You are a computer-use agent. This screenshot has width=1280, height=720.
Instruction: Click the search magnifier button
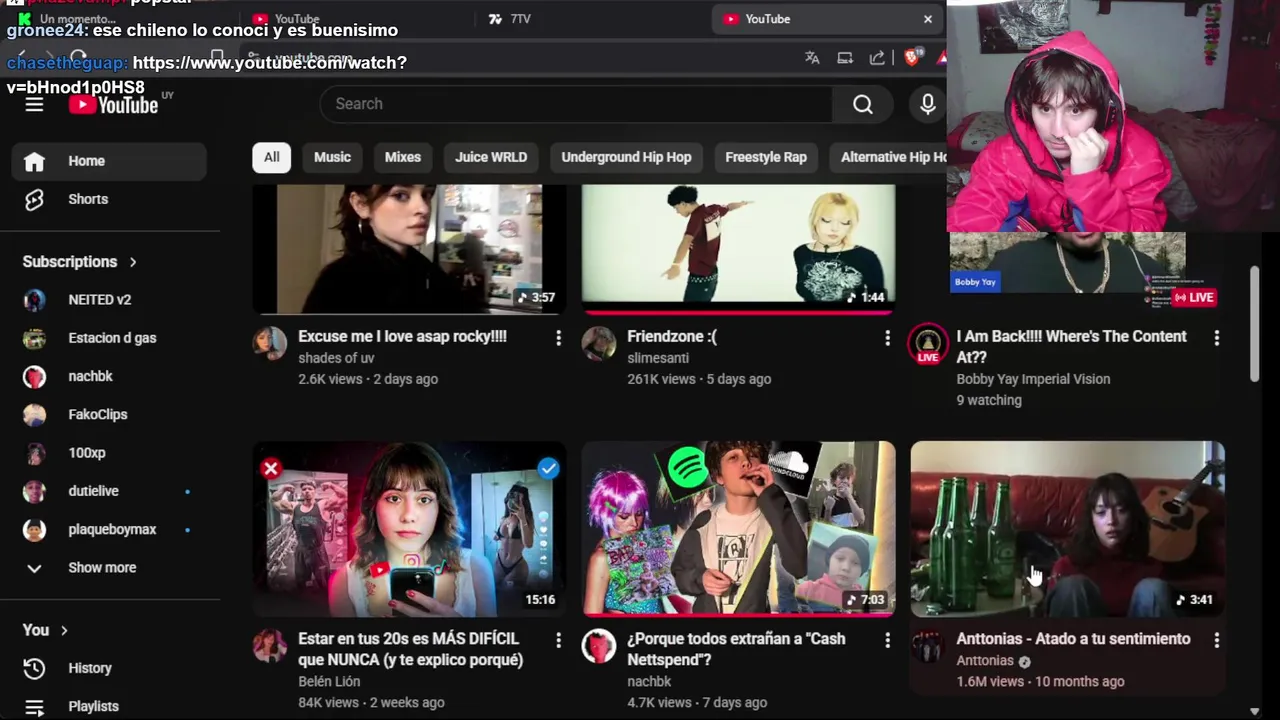pyautogui.click(x=863, y=104)
